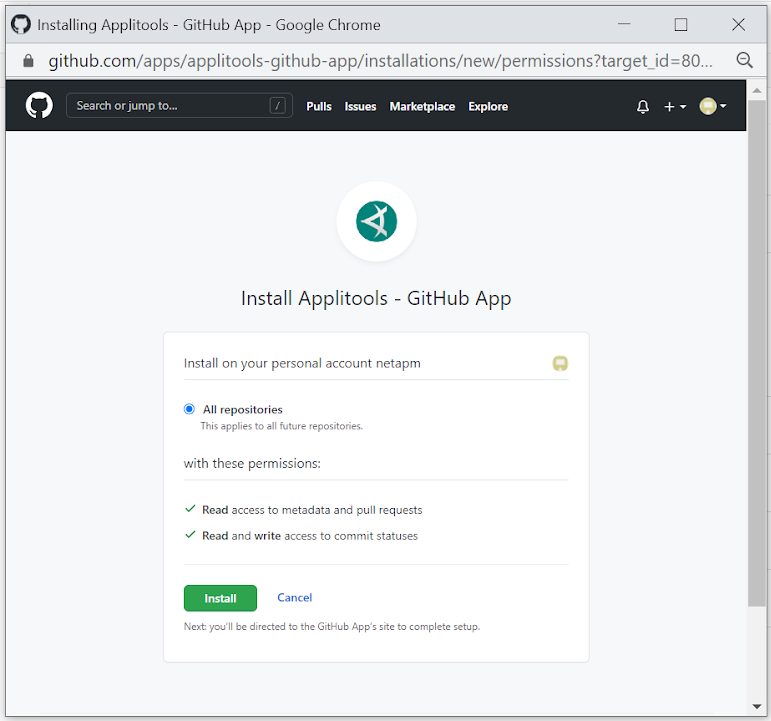771x721 pixels.
Task: Navigate to Explore in the header
Action: pyautogui.click(x=488, y=107)
